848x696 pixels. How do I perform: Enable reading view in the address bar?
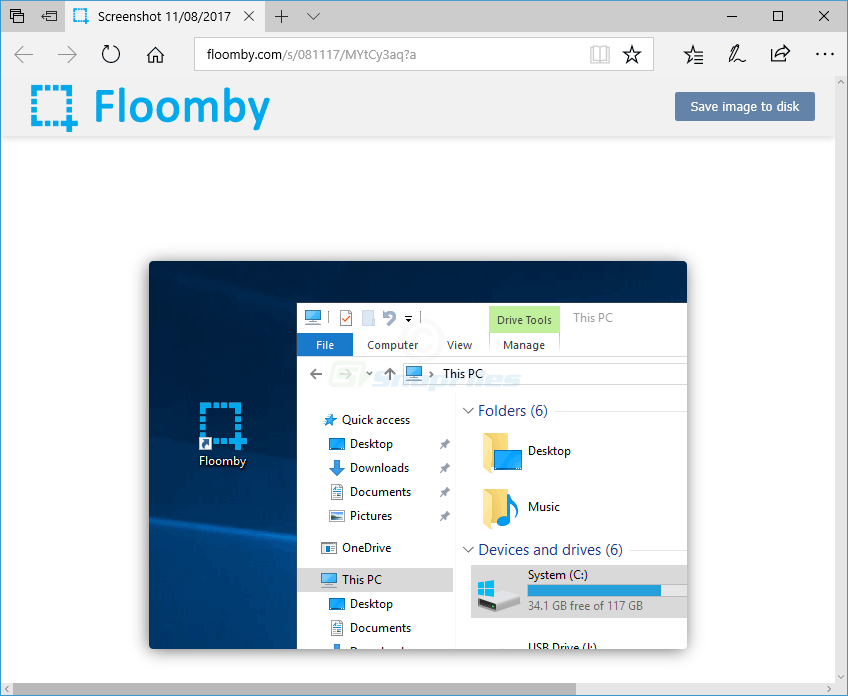click(x=599, y=54)
